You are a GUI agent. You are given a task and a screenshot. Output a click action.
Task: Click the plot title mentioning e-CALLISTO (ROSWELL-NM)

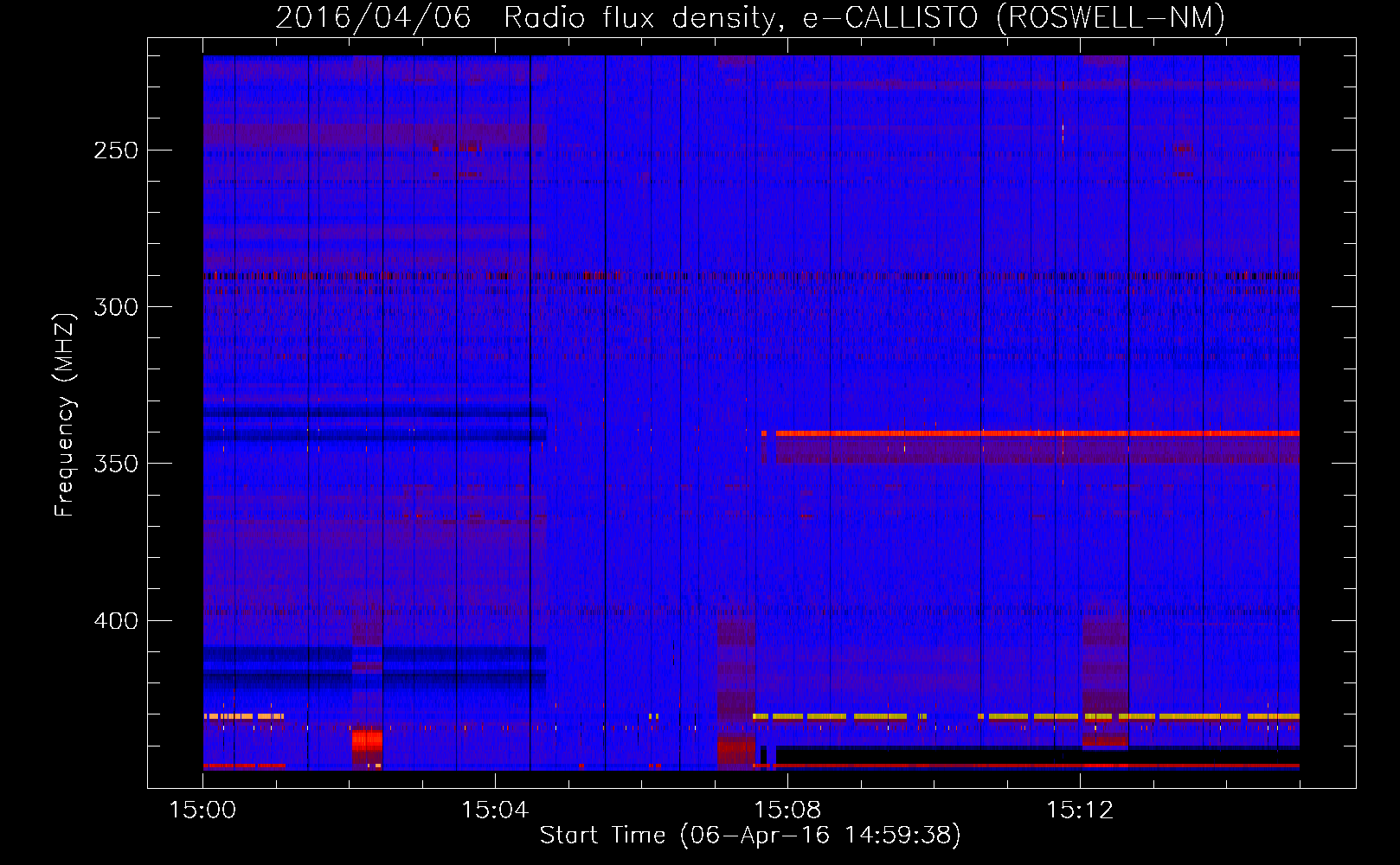tap(750, 17)
